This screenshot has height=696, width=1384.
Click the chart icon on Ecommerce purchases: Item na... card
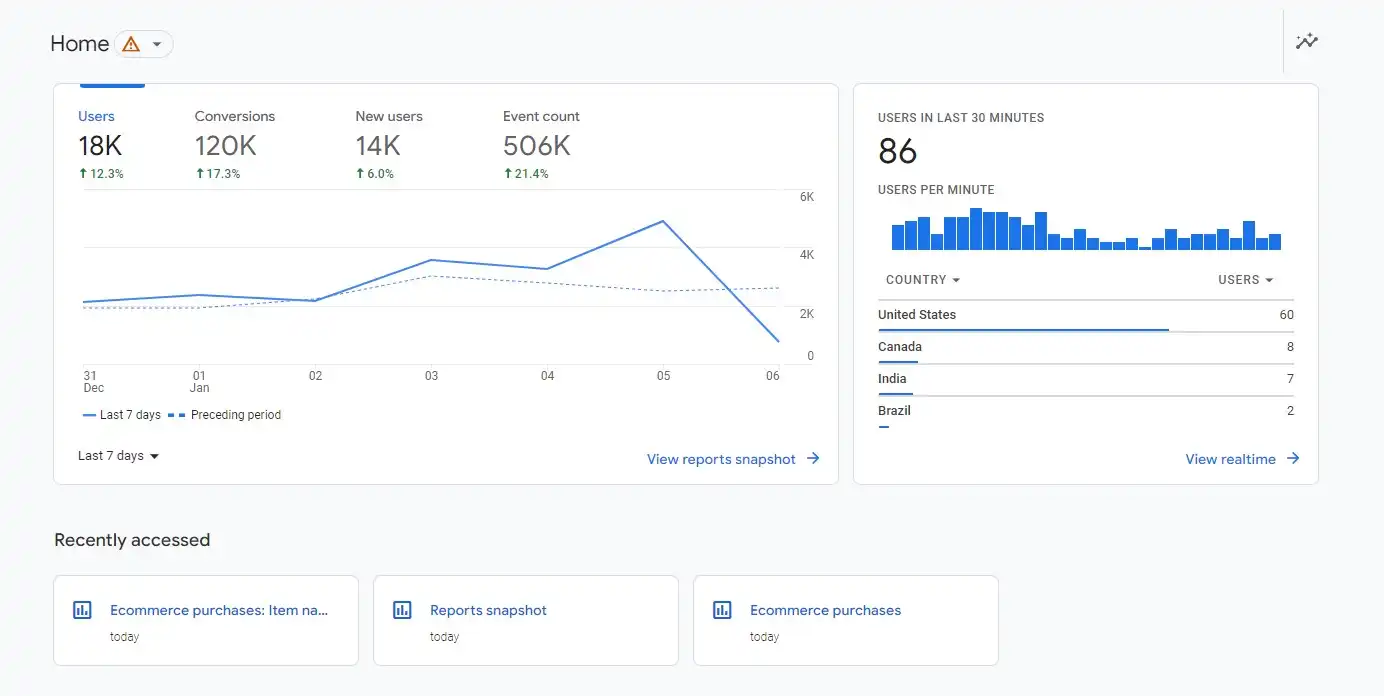(x=82, y=610)
